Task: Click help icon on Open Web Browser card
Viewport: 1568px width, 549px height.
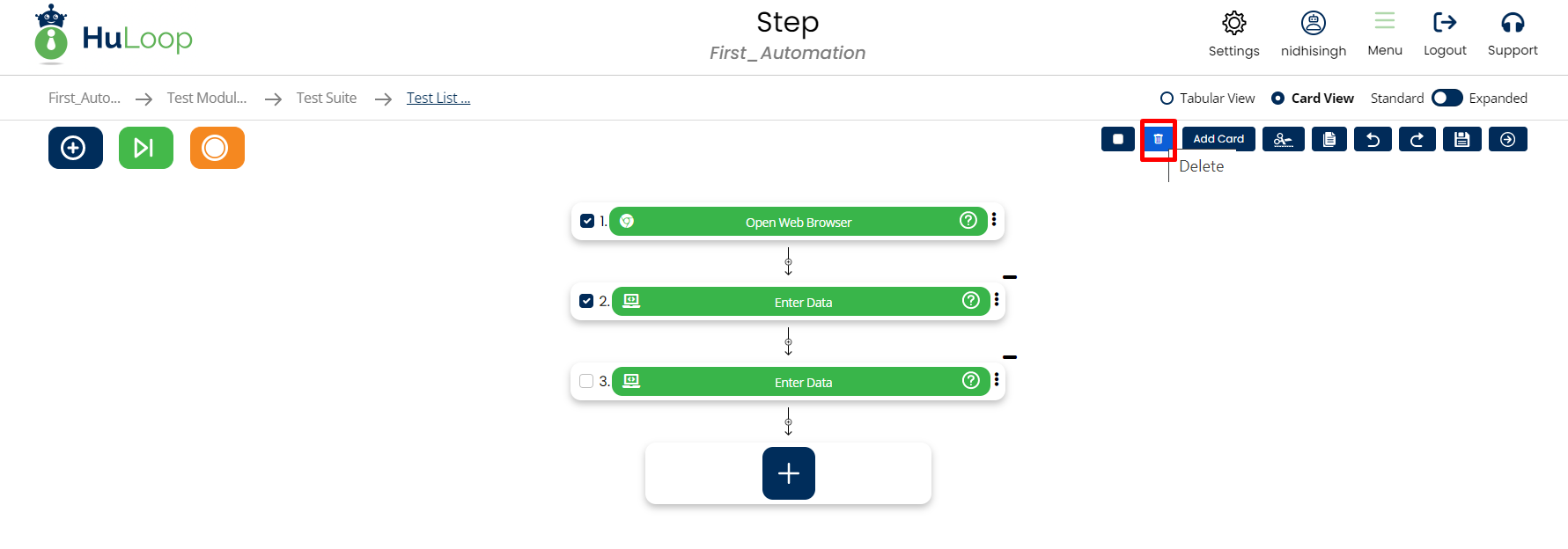Action: (x=968, y=220)
